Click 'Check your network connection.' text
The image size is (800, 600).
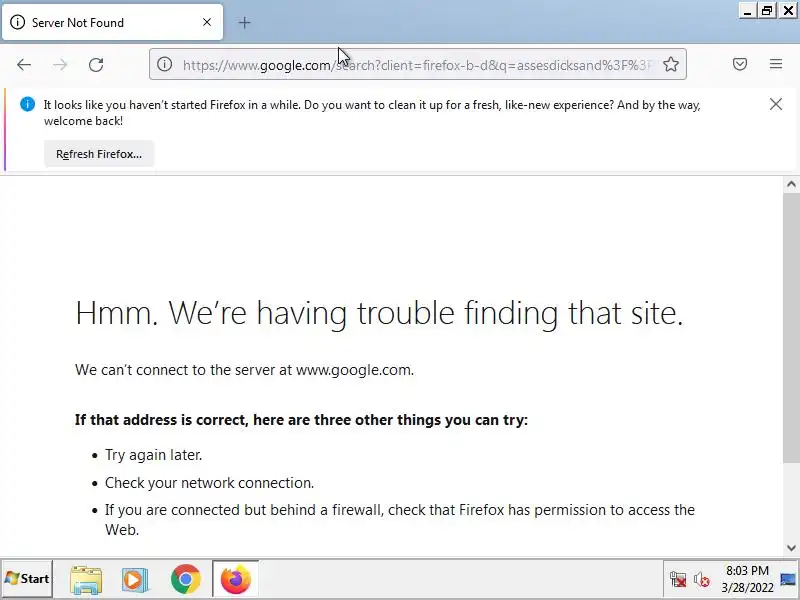click(210, 483)
